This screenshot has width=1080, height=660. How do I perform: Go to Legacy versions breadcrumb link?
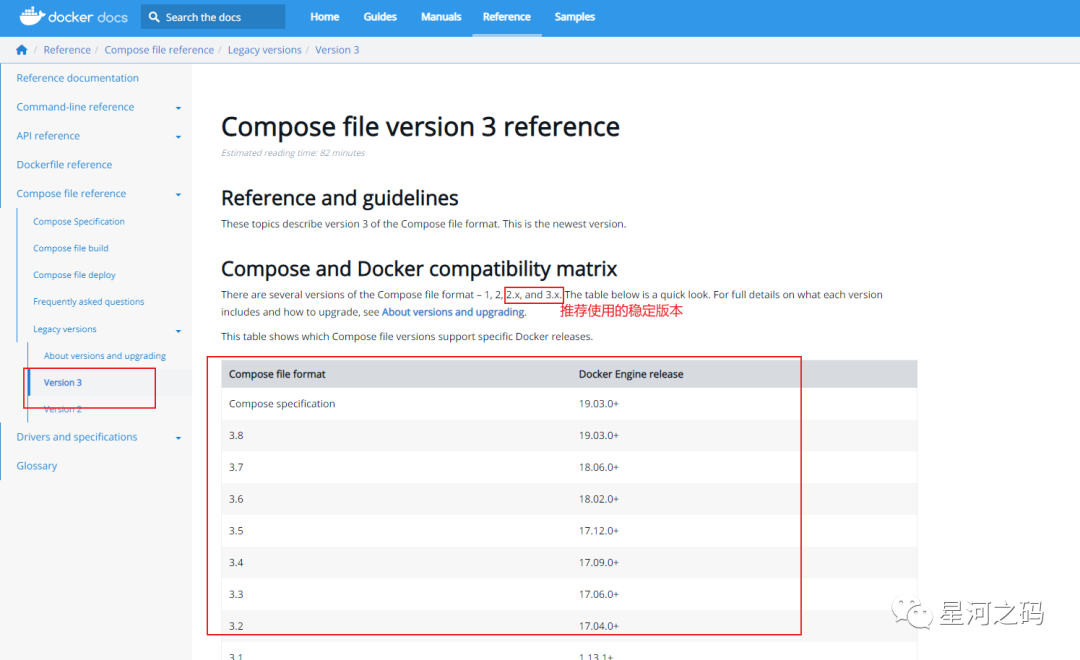pyautogui.click(x=264, y=50)
